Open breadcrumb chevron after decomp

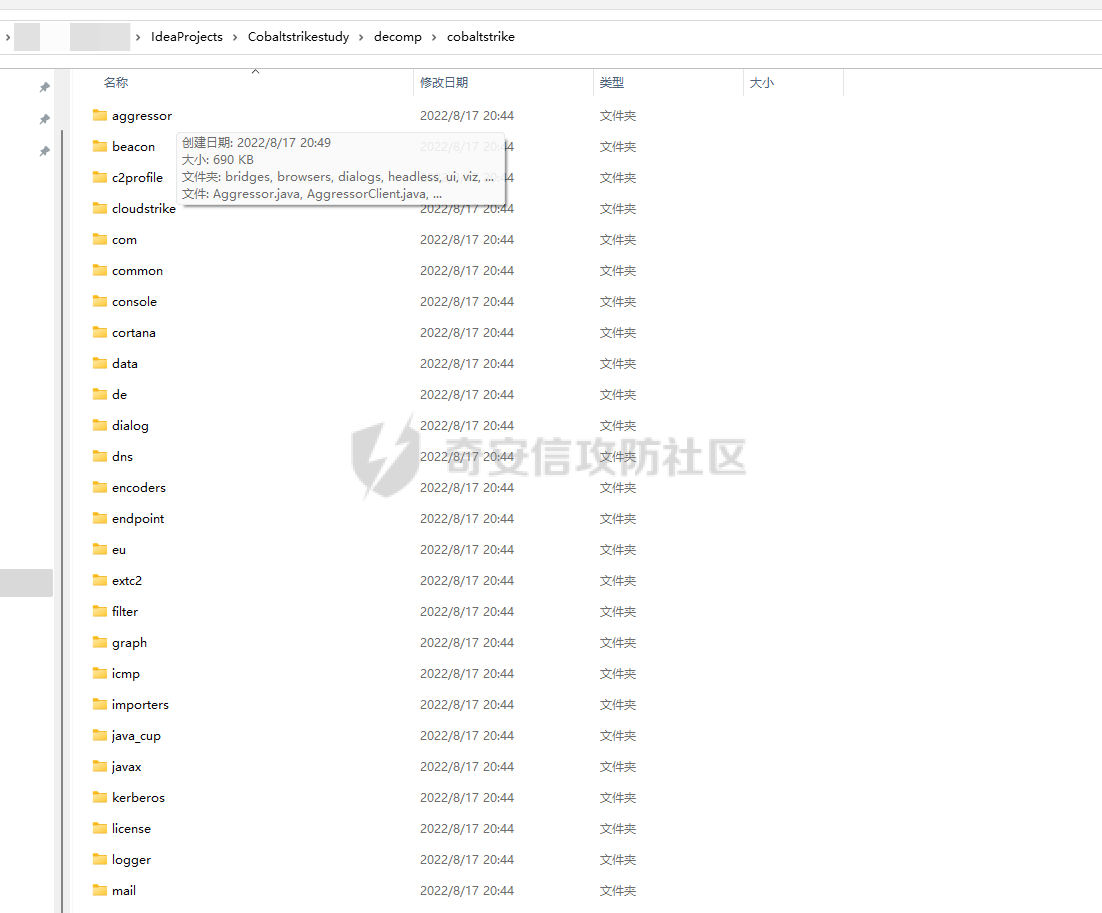point(434,37)
